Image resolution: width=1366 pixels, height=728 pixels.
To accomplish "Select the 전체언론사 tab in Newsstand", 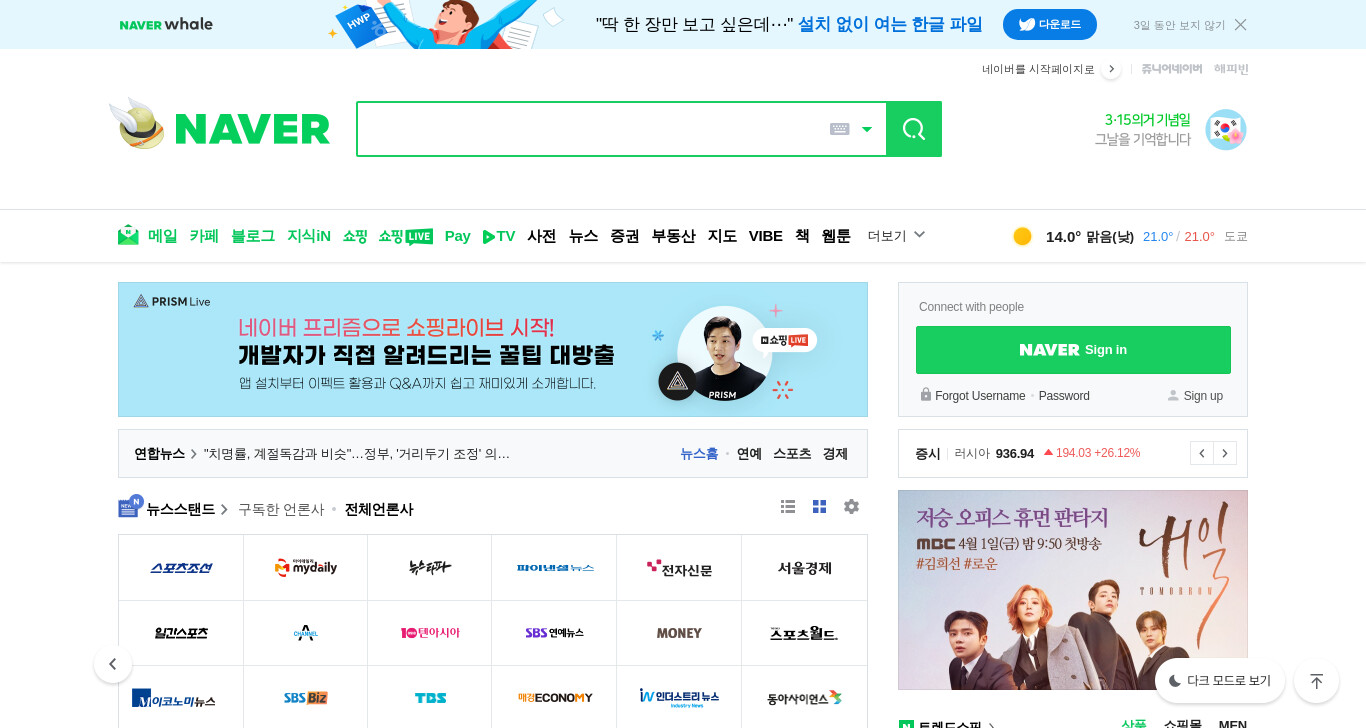I will 379,509.
